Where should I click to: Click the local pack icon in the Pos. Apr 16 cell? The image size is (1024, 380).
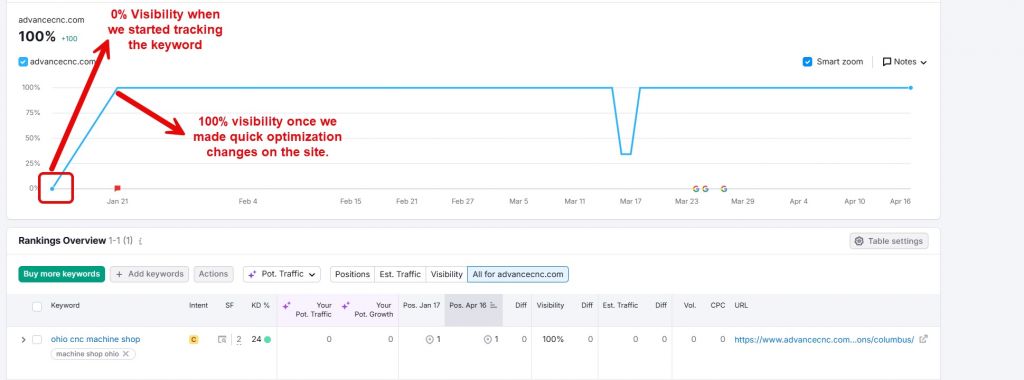(x=487, y=340)
